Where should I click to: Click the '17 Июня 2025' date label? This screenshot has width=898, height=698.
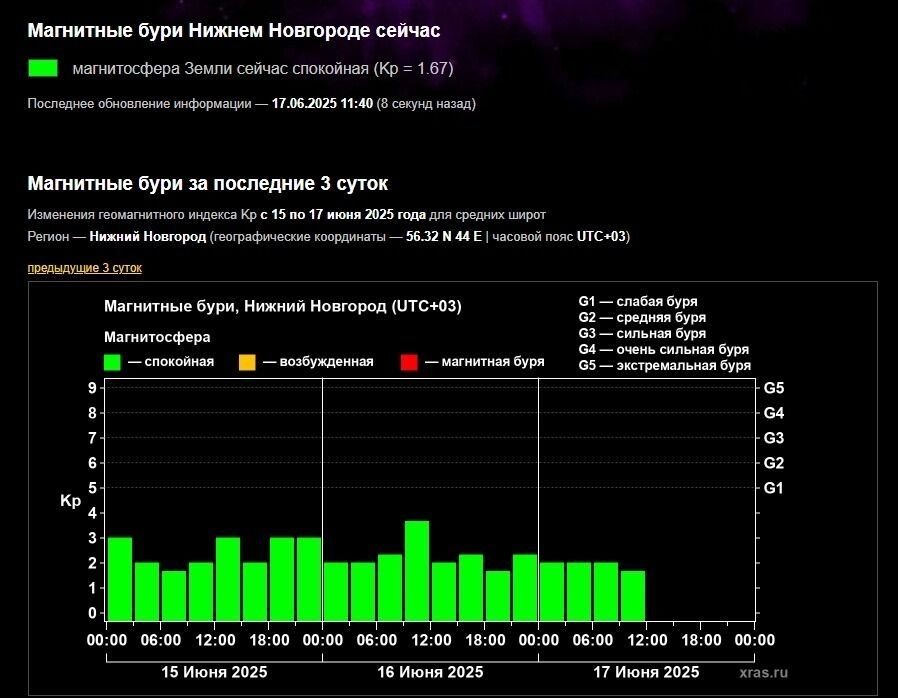[646, 672]
